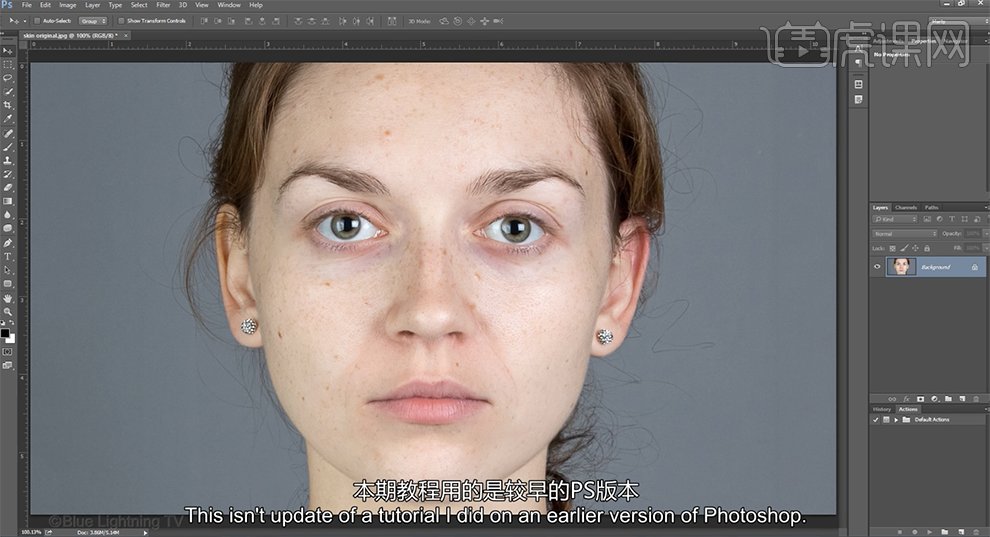Click 3D Rotate mode icon
This screenshot has width=990, height=537.
point(444,21)
